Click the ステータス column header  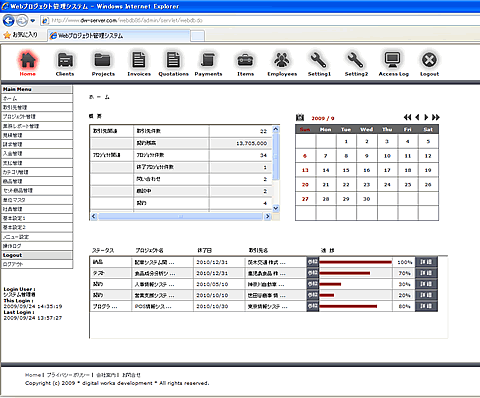click(103, 250)
